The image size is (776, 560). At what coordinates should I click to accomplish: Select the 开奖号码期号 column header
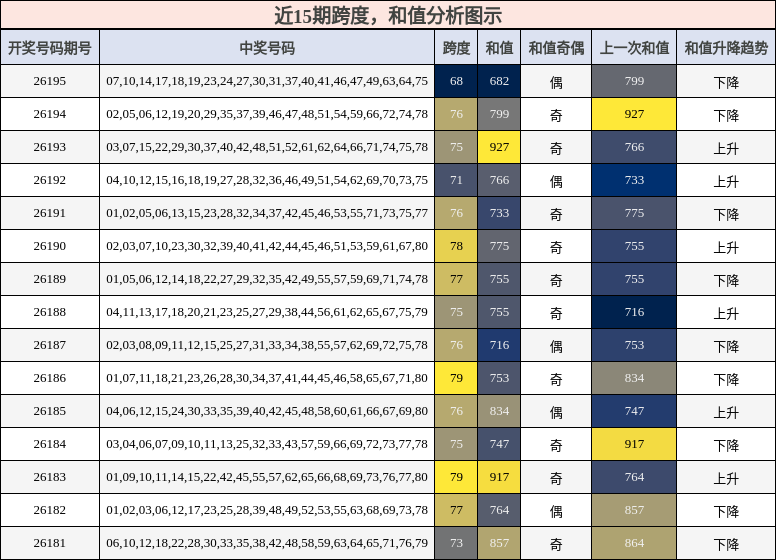[50, 48]
